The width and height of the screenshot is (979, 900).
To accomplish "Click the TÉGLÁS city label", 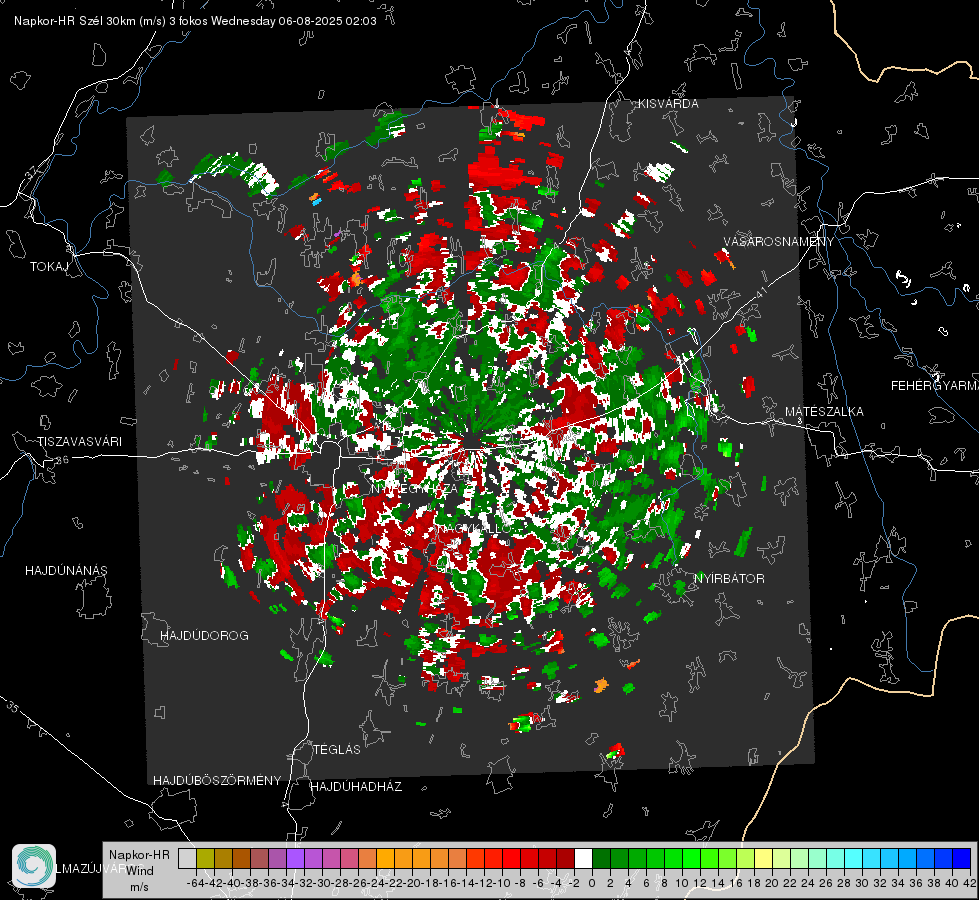I will pyautogui.click(x=337, y=750).
